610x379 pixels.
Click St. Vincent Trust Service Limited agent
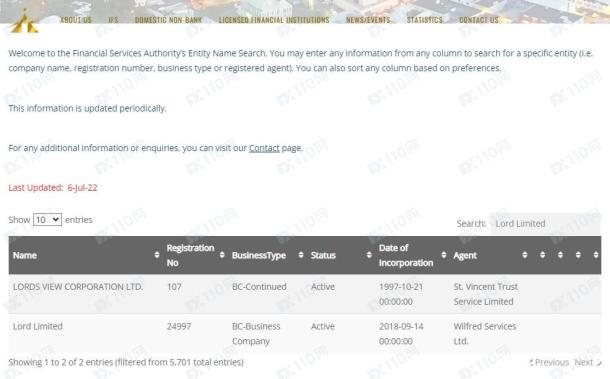(486, 294)
